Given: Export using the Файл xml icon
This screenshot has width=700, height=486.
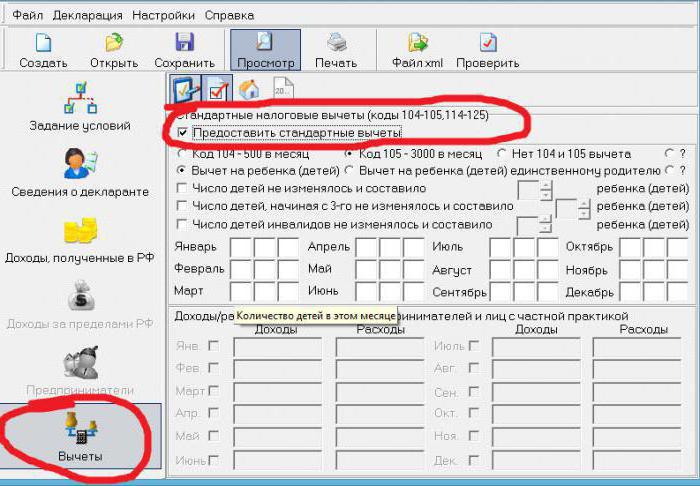Looking at the screenshot, I should point(417,50).
